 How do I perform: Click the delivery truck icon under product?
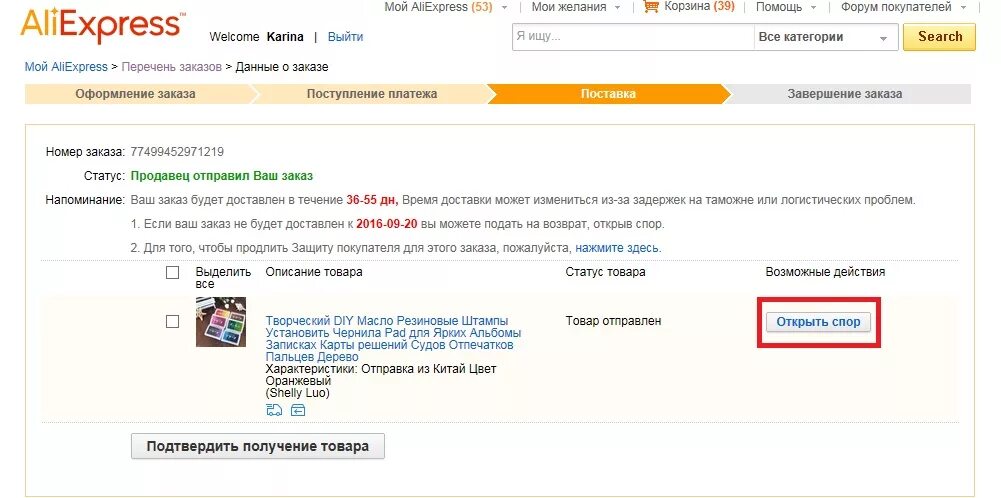point(274,410)
